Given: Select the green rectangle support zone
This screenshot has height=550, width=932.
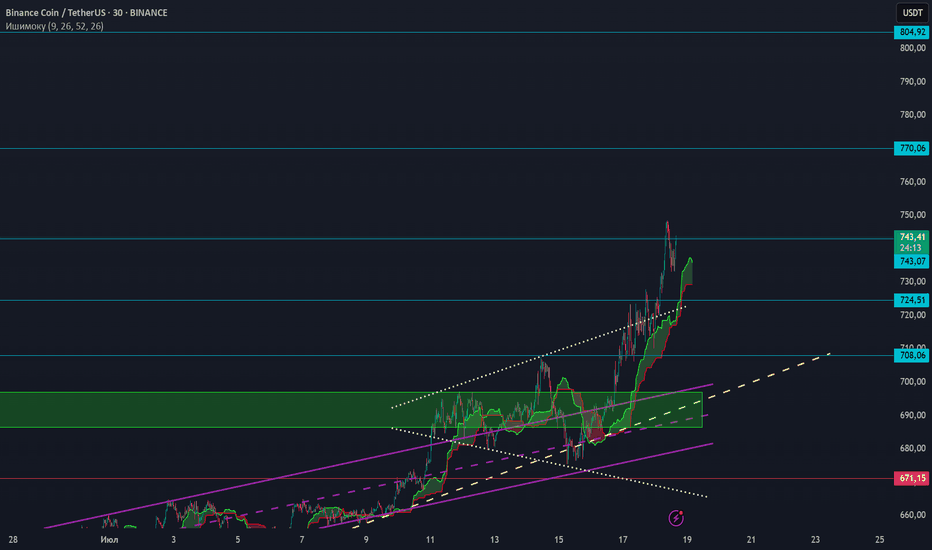Looking at the screenshot, I should pyautogui.click(x=351, y=410).
